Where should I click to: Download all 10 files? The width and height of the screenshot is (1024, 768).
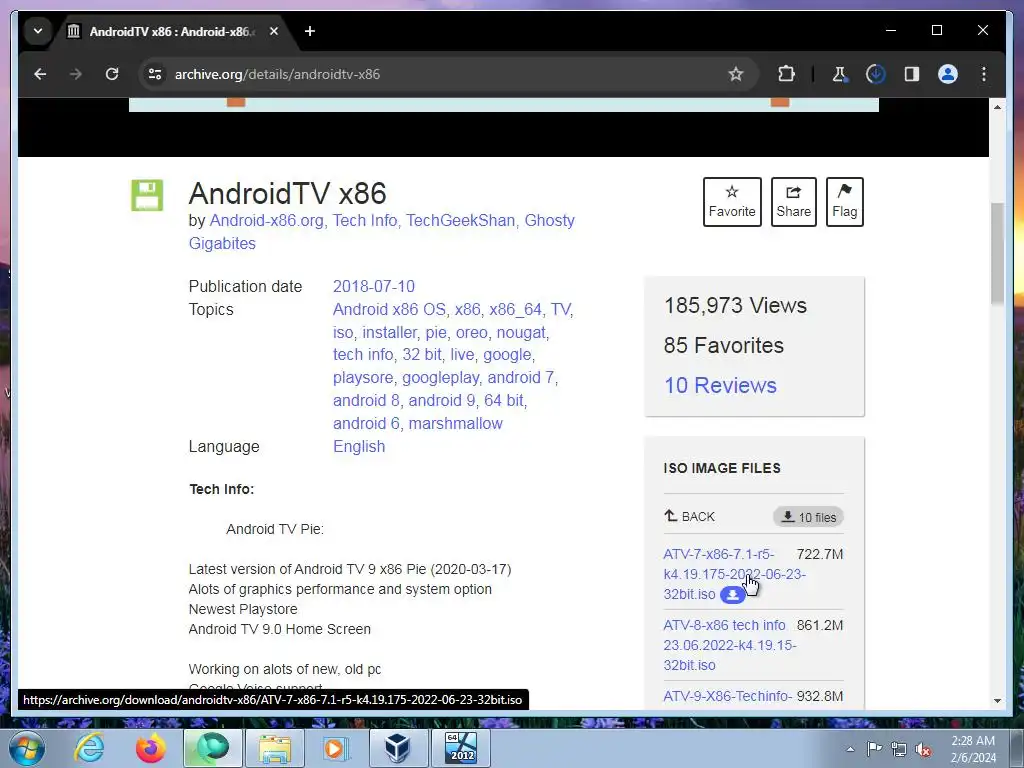[x=808, y=517]
